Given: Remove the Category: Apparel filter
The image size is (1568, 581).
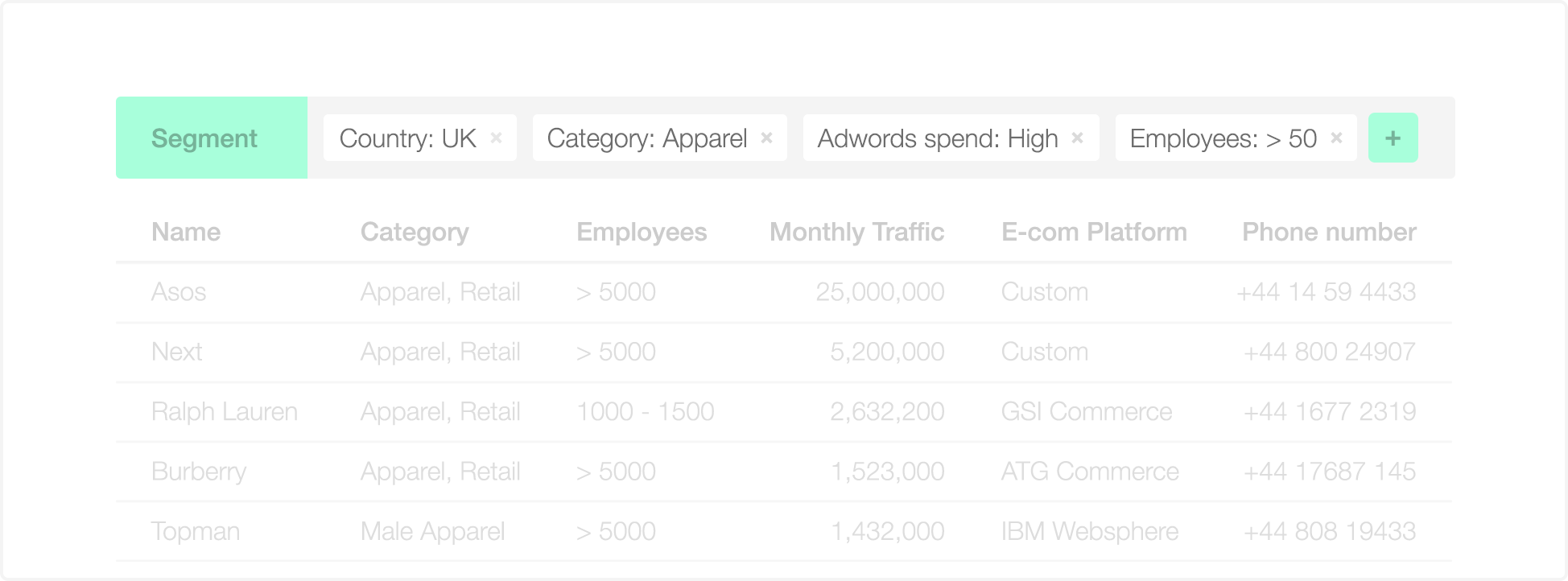Looking at the screenshot, I should click(766, 138).
